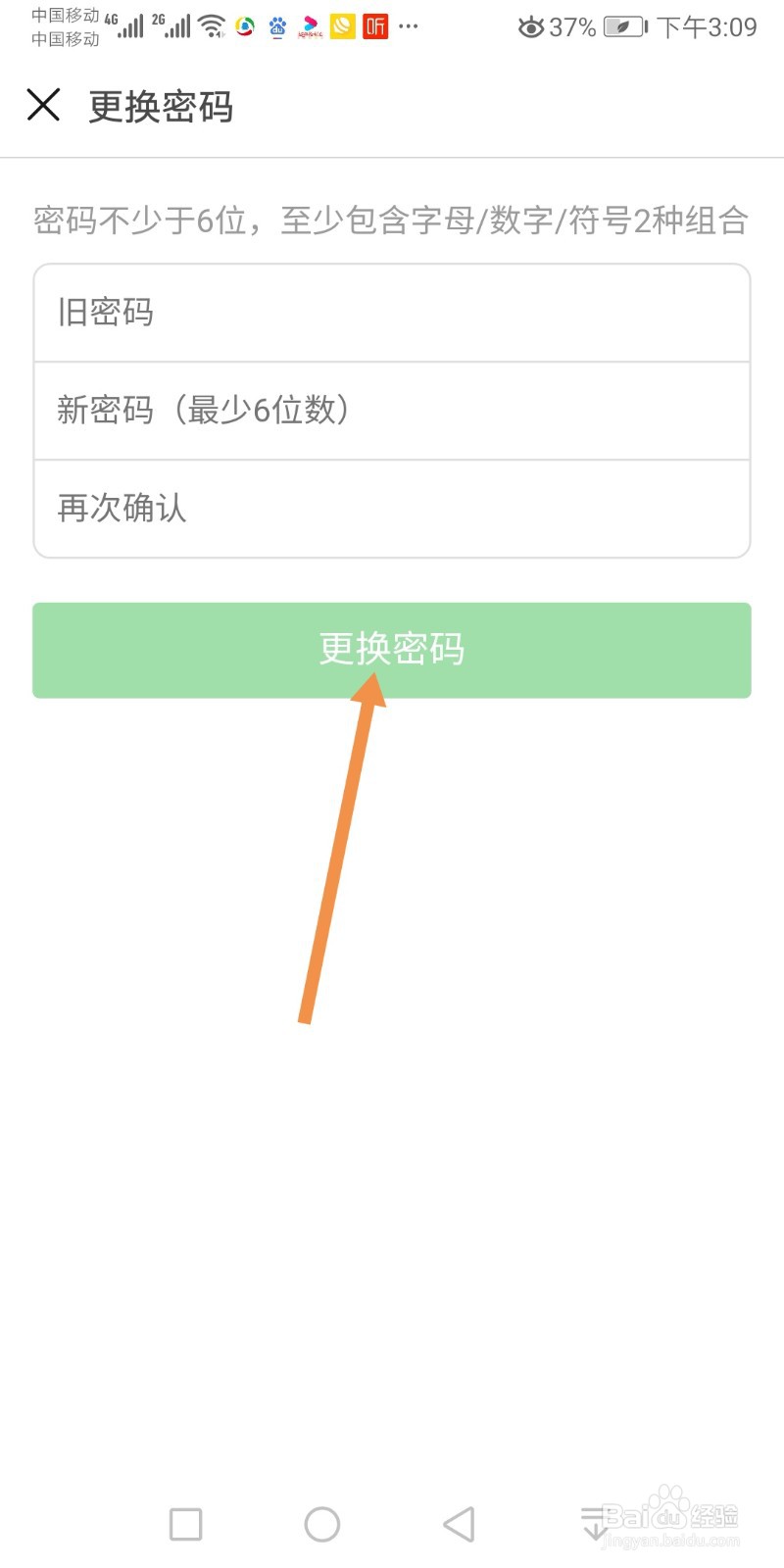Tap the colorful 360 notification icon

[245, 25]
